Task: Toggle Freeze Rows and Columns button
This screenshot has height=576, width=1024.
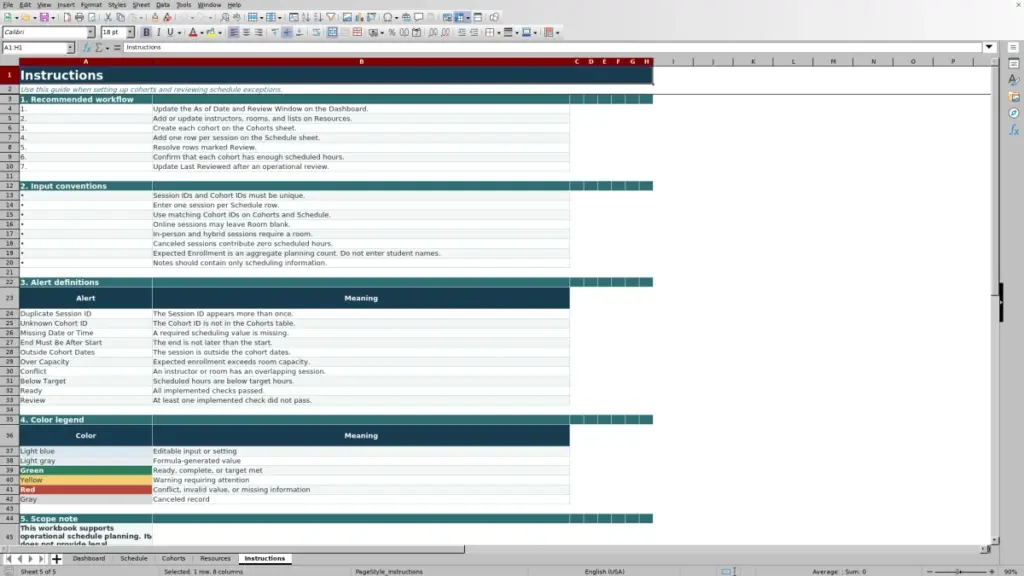Action: pos(460,18)
